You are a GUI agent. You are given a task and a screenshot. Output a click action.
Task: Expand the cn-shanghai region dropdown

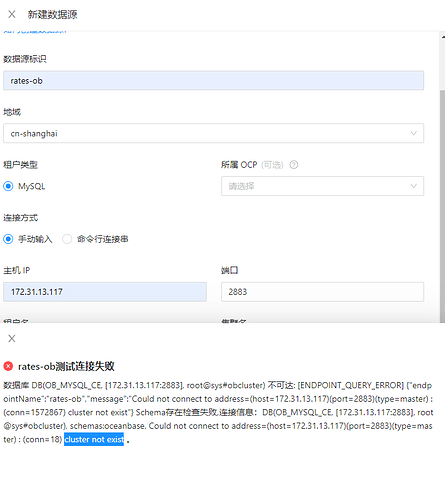(214, 133)
